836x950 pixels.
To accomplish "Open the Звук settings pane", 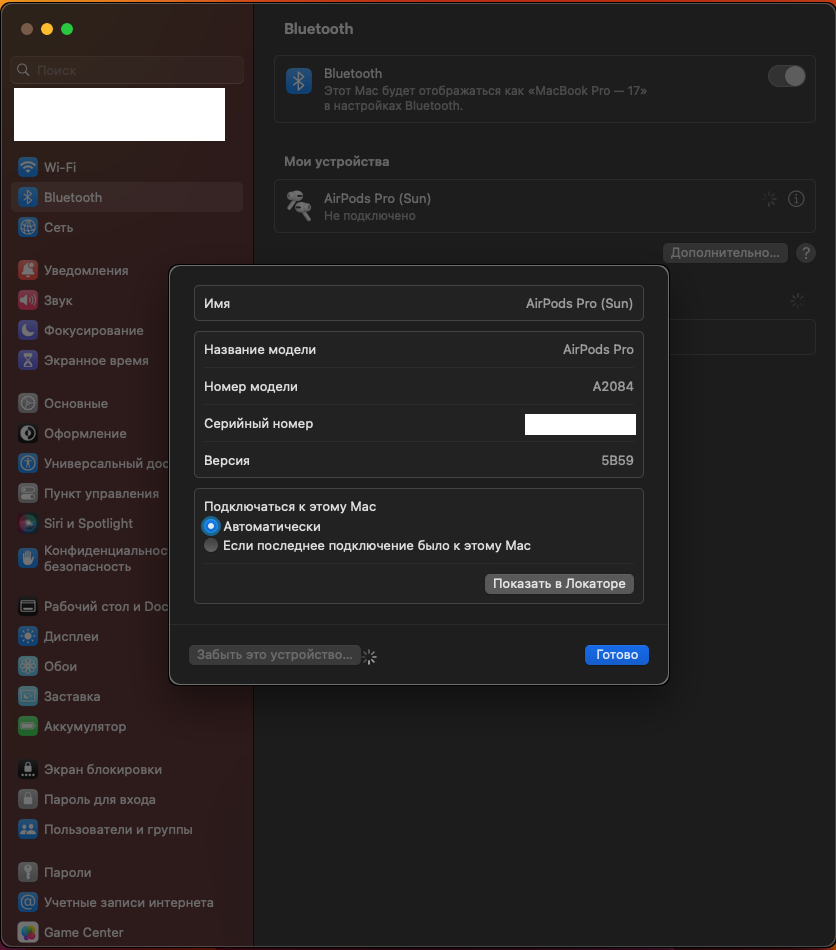I will [127, 300].
